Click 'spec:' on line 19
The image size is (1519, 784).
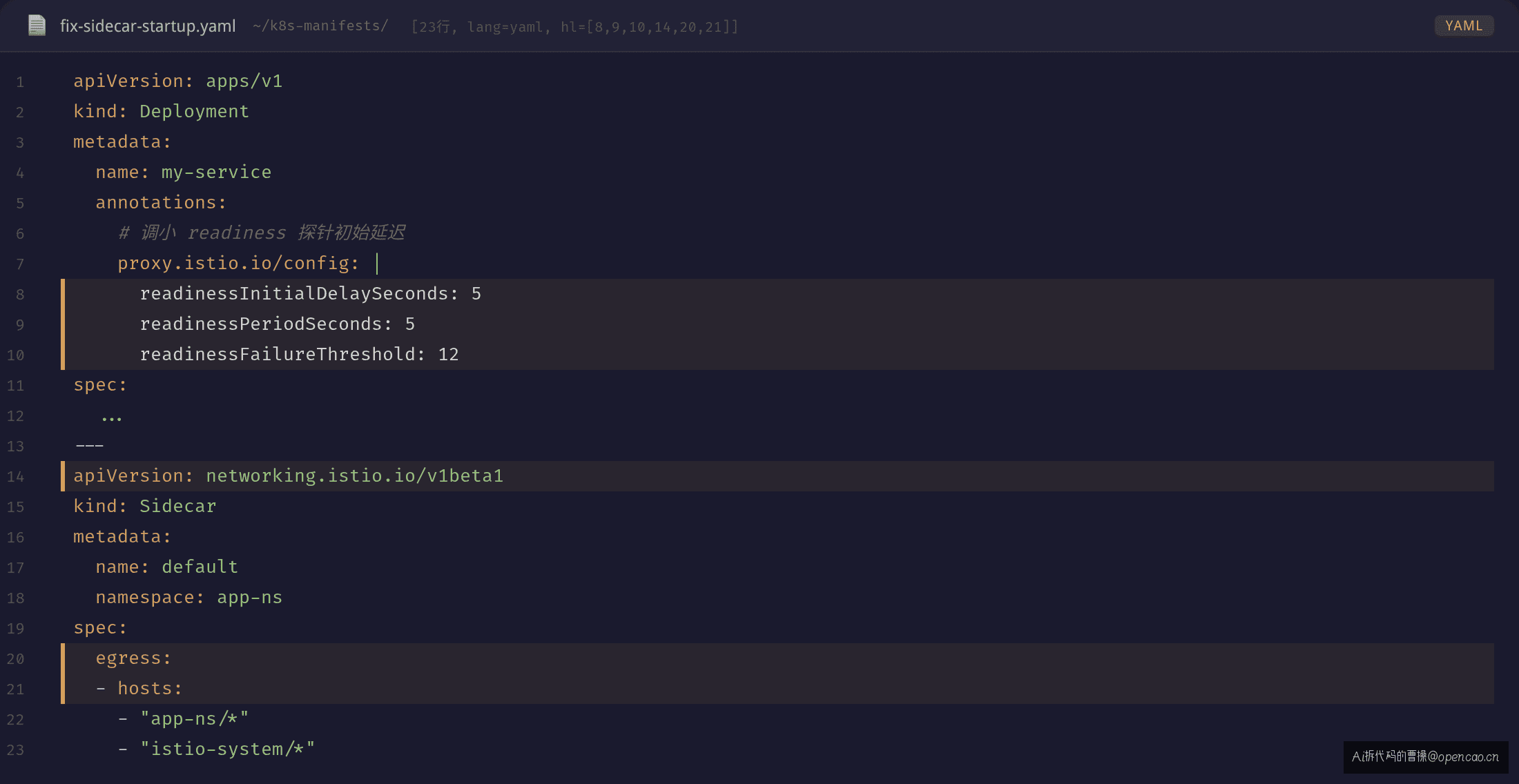point(100,628)
